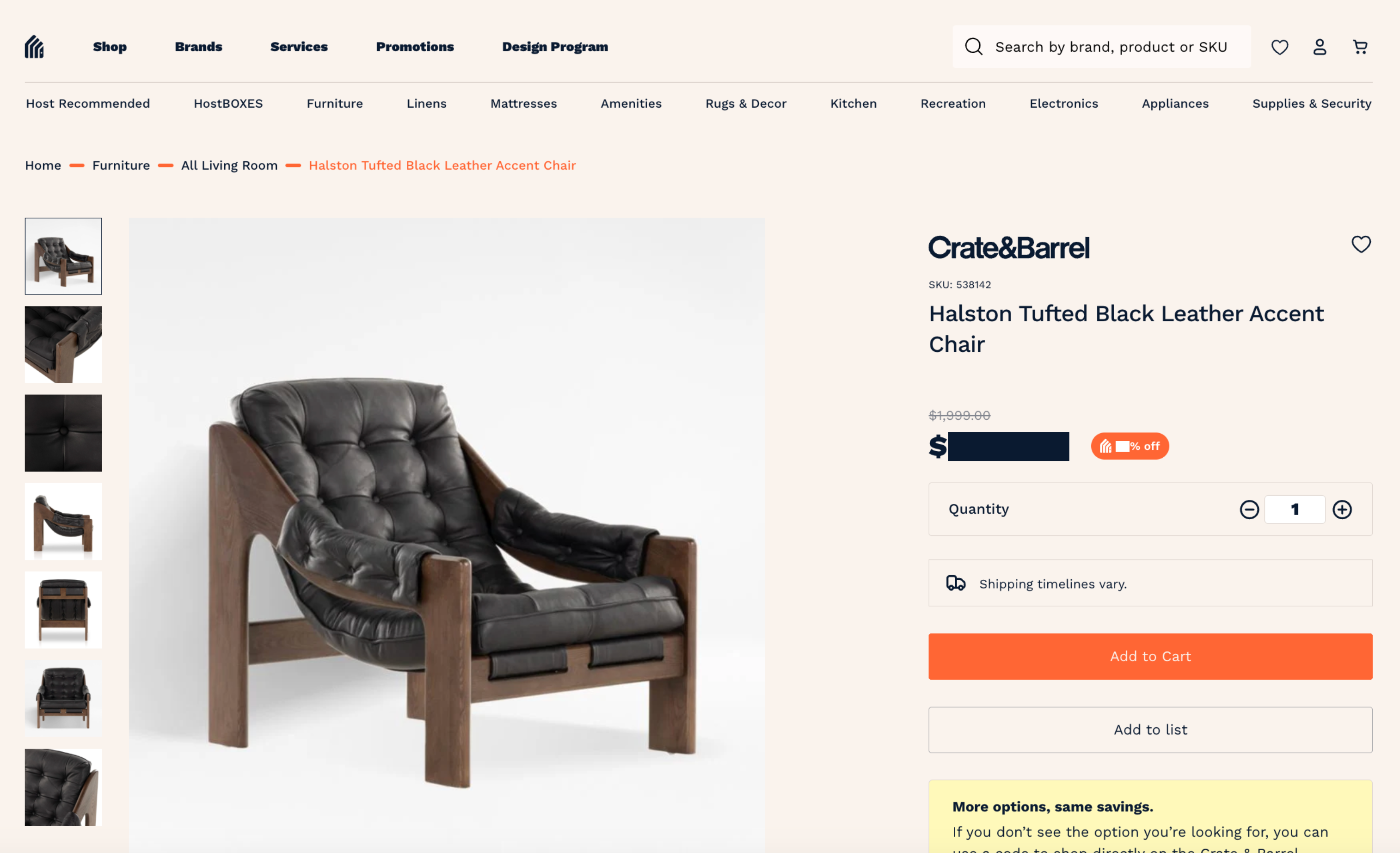Increase quantity with plus icon
1400x853 pixels.
[1342, 509]
